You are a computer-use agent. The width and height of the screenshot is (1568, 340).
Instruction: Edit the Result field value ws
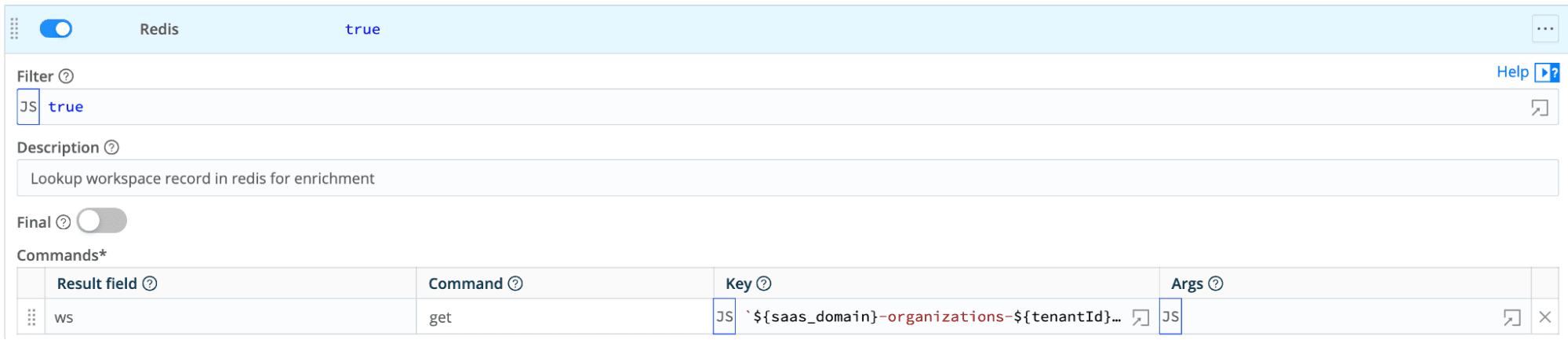[230, 317]
